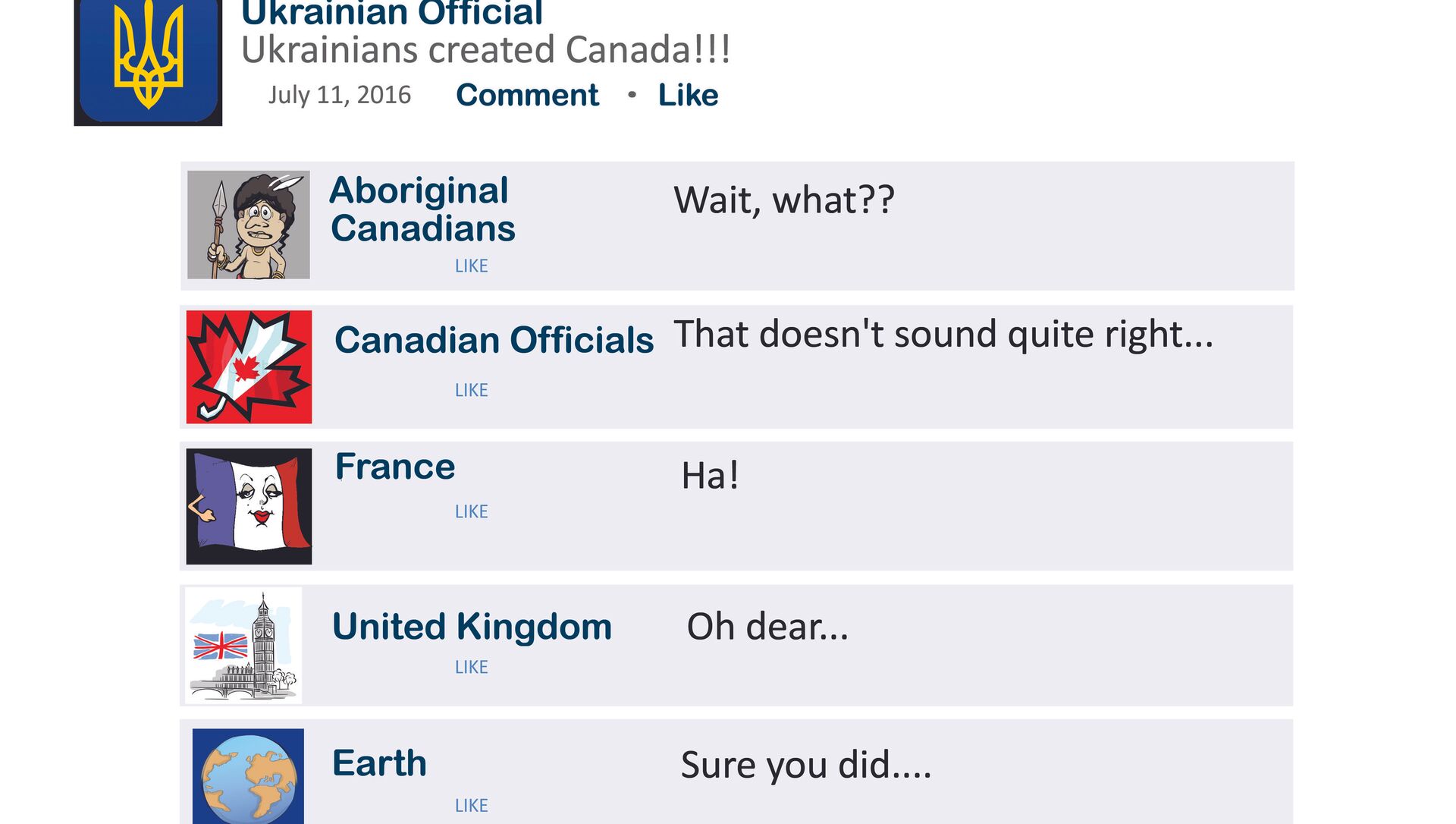Open the Canadian Officials profile name
Screen dimensions: 1456x824
pos(494,340)
